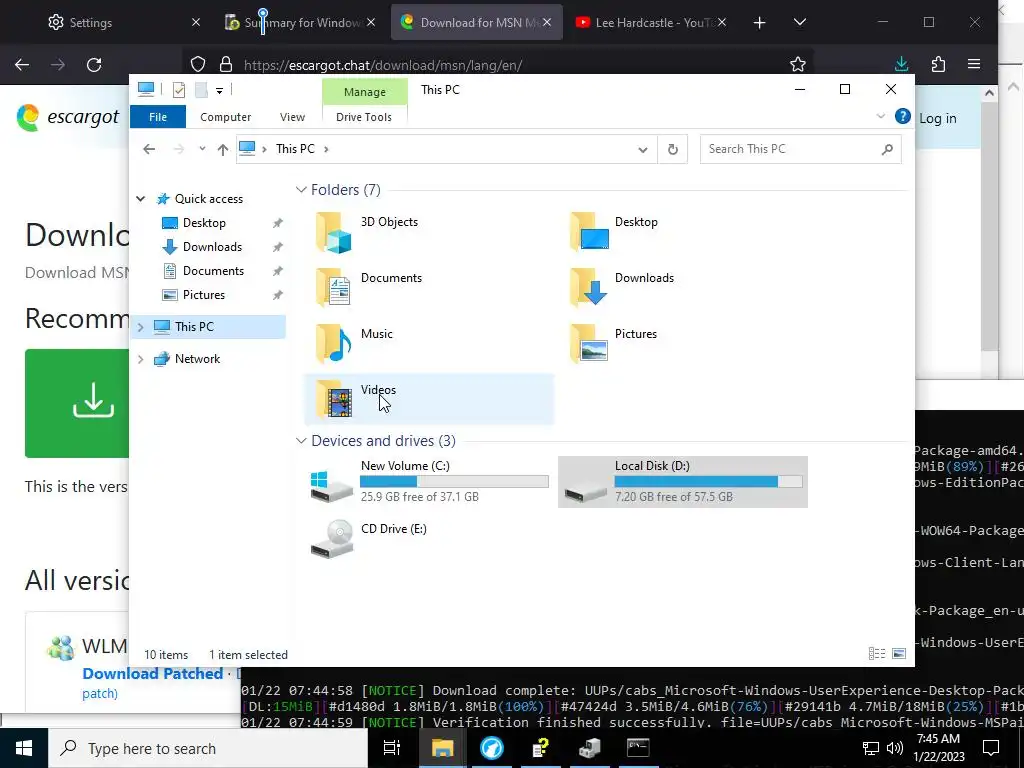Open Task View on the taskbar

pos(392,748)
